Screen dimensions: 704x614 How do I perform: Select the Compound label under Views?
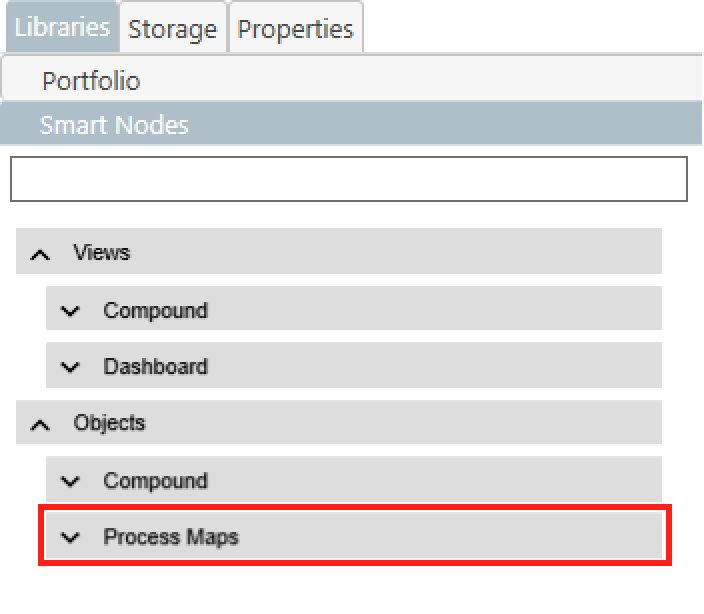coord(155,310)
